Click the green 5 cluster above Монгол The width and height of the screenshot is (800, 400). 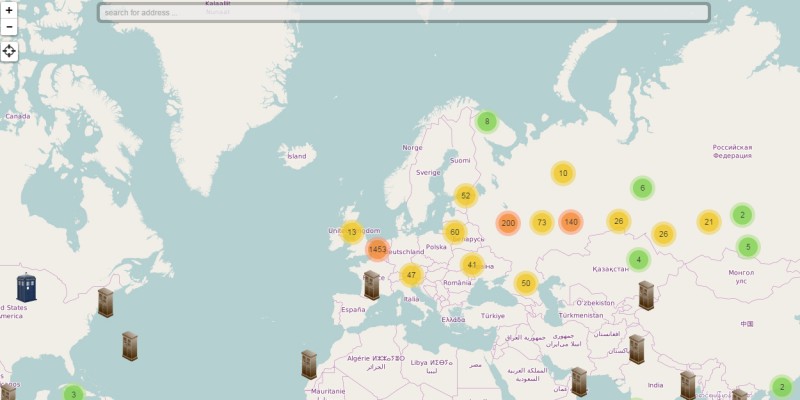click(747, 246)
